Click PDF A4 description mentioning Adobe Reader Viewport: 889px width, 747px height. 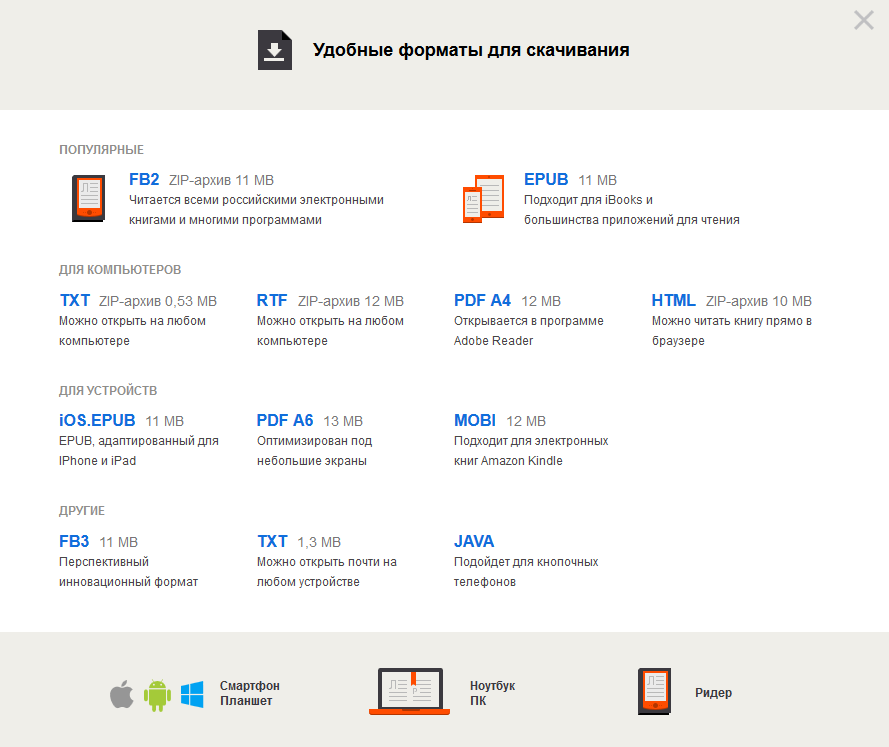(528, 330)
